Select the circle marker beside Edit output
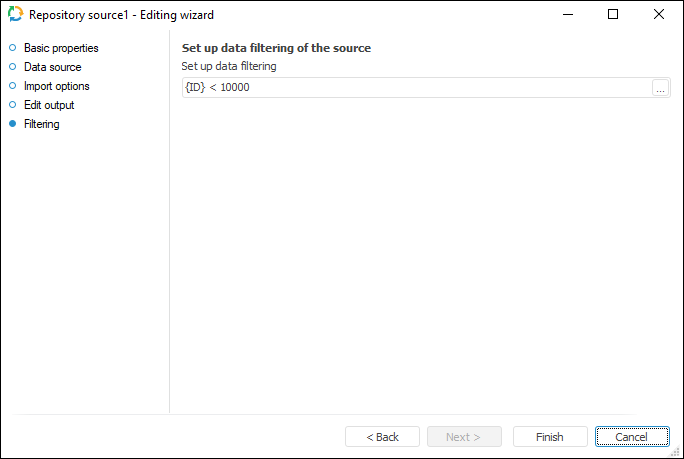This screenshot has width=684, height=459. pyautogui.click(x=12, y=105)
